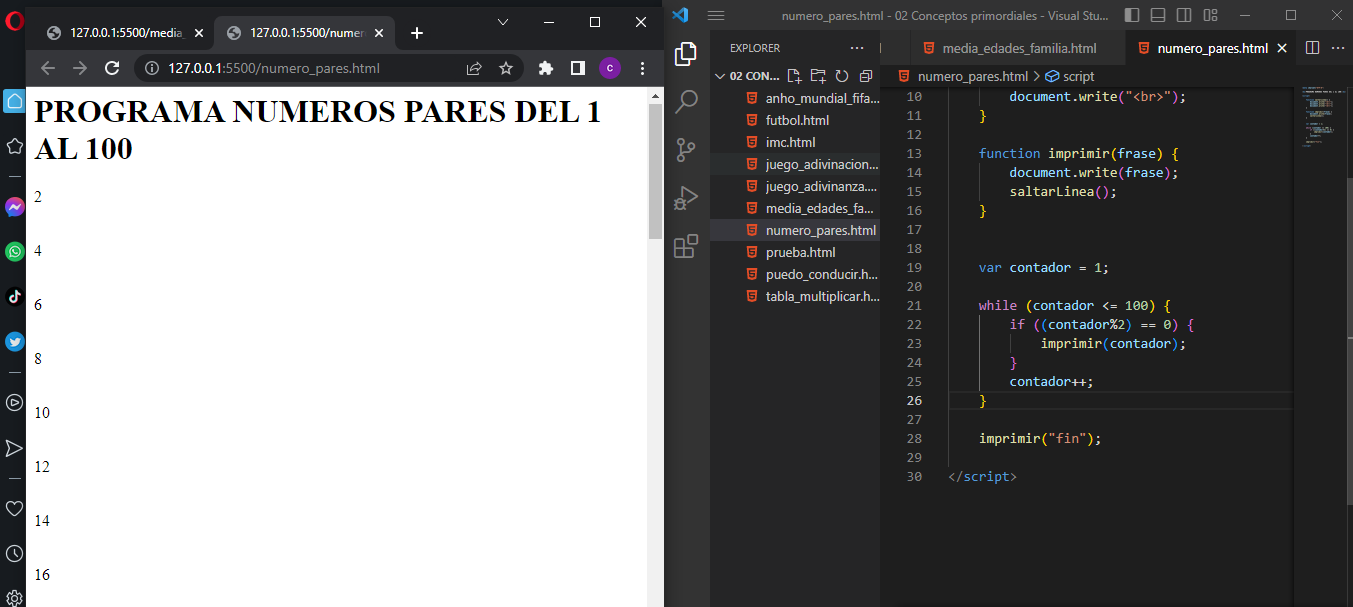Collapse the 02 CON... folder section
This screenshot has height=607, width=1353.
pyautogui.click(x=720, y=76)
